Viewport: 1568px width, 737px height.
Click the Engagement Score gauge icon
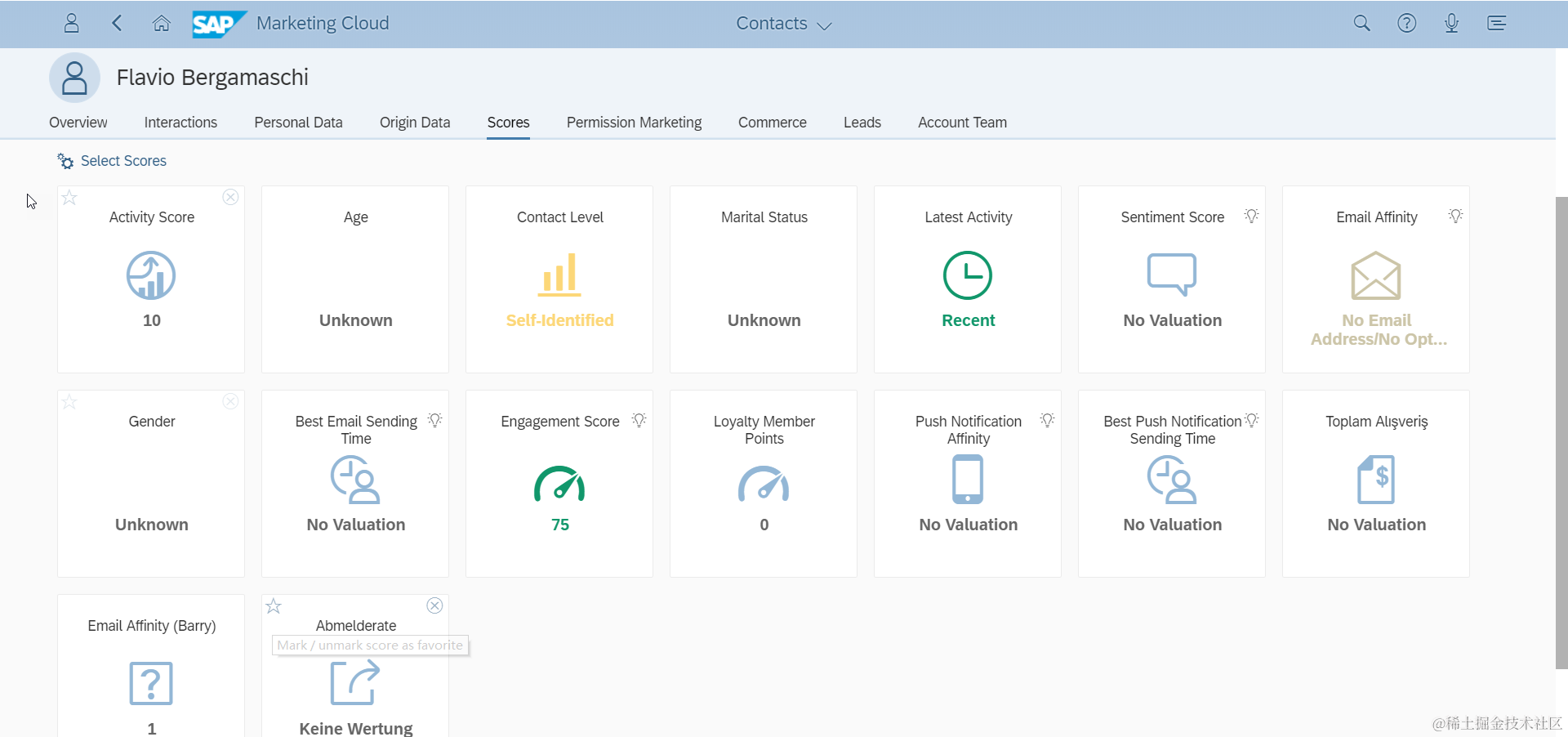(559, 483)
